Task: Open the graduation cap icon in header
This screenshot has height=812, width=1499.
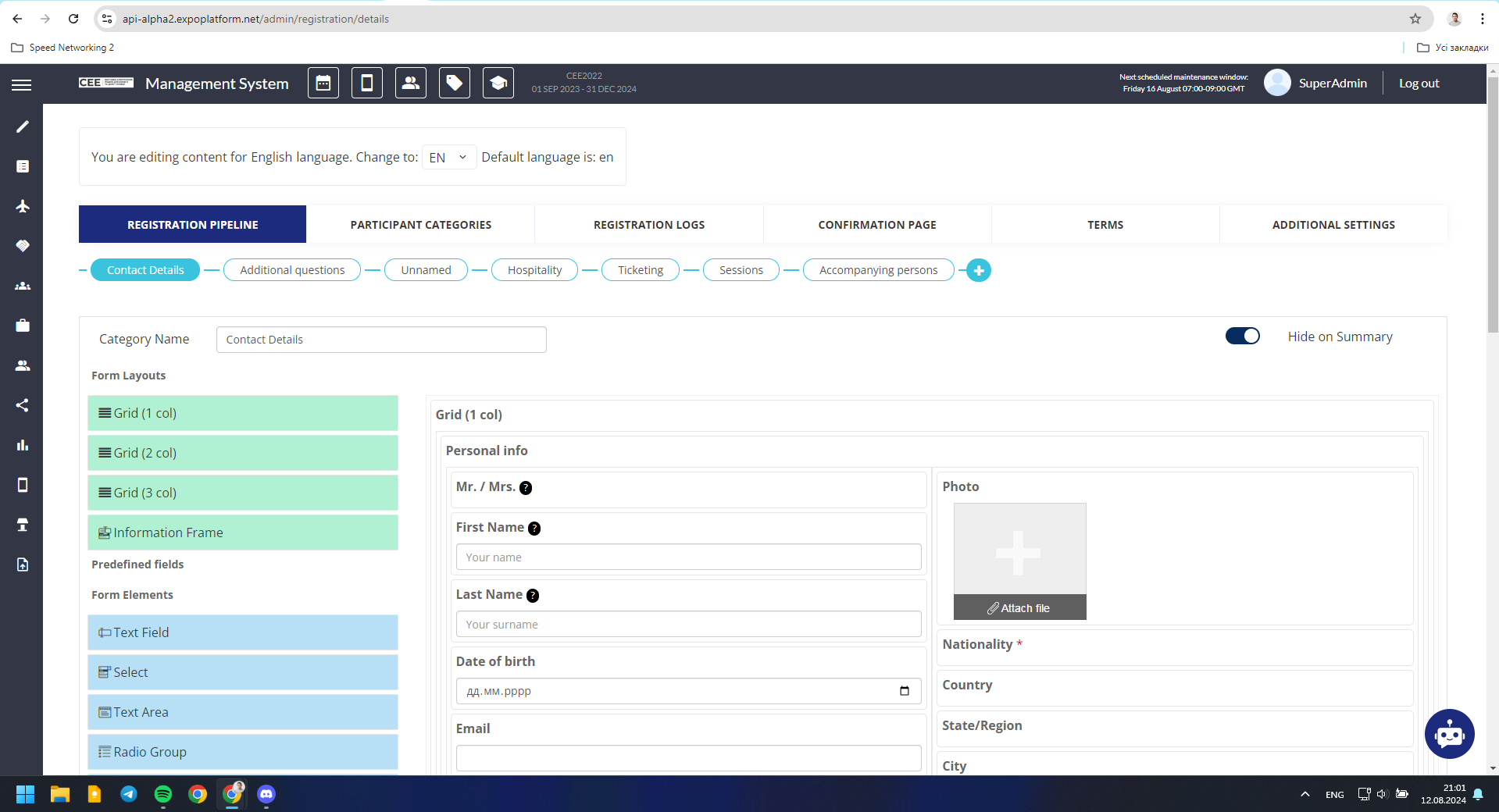Action: click(498, 84)
